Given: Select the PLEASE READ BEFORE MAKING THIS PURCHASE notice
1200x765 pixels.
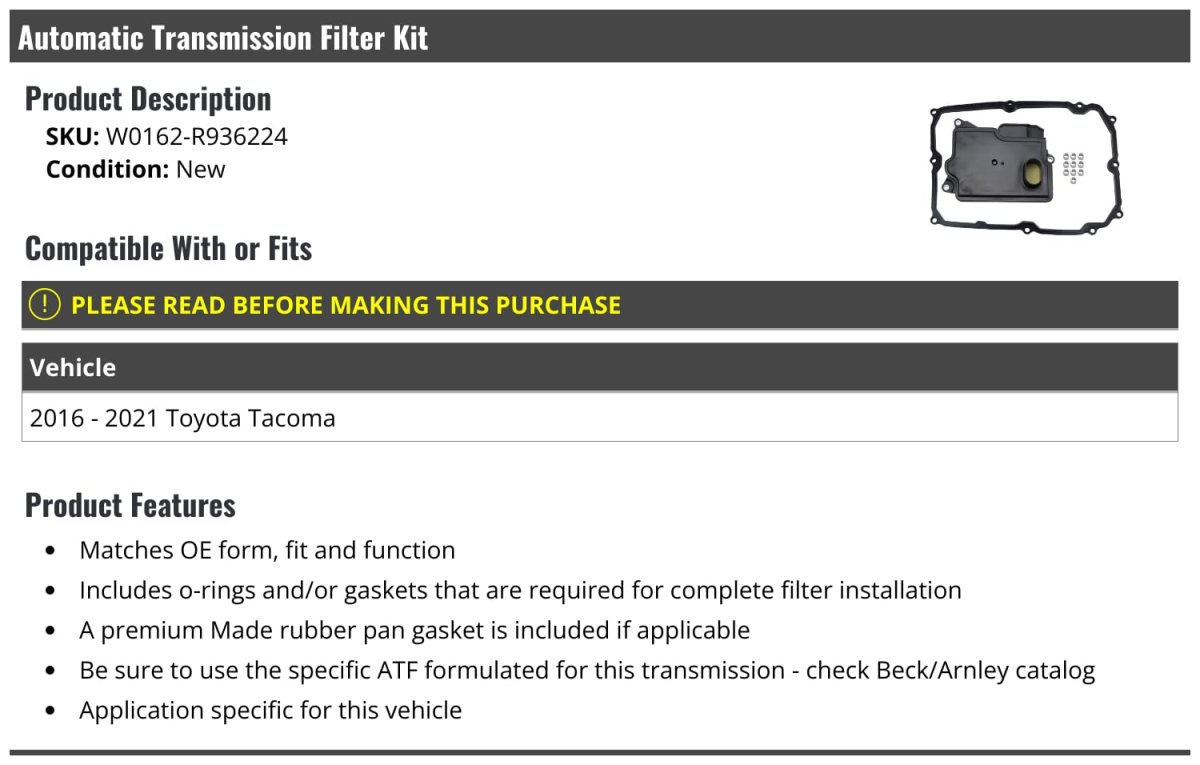Looking at the screenshot, I should click(x=346, y=305).
